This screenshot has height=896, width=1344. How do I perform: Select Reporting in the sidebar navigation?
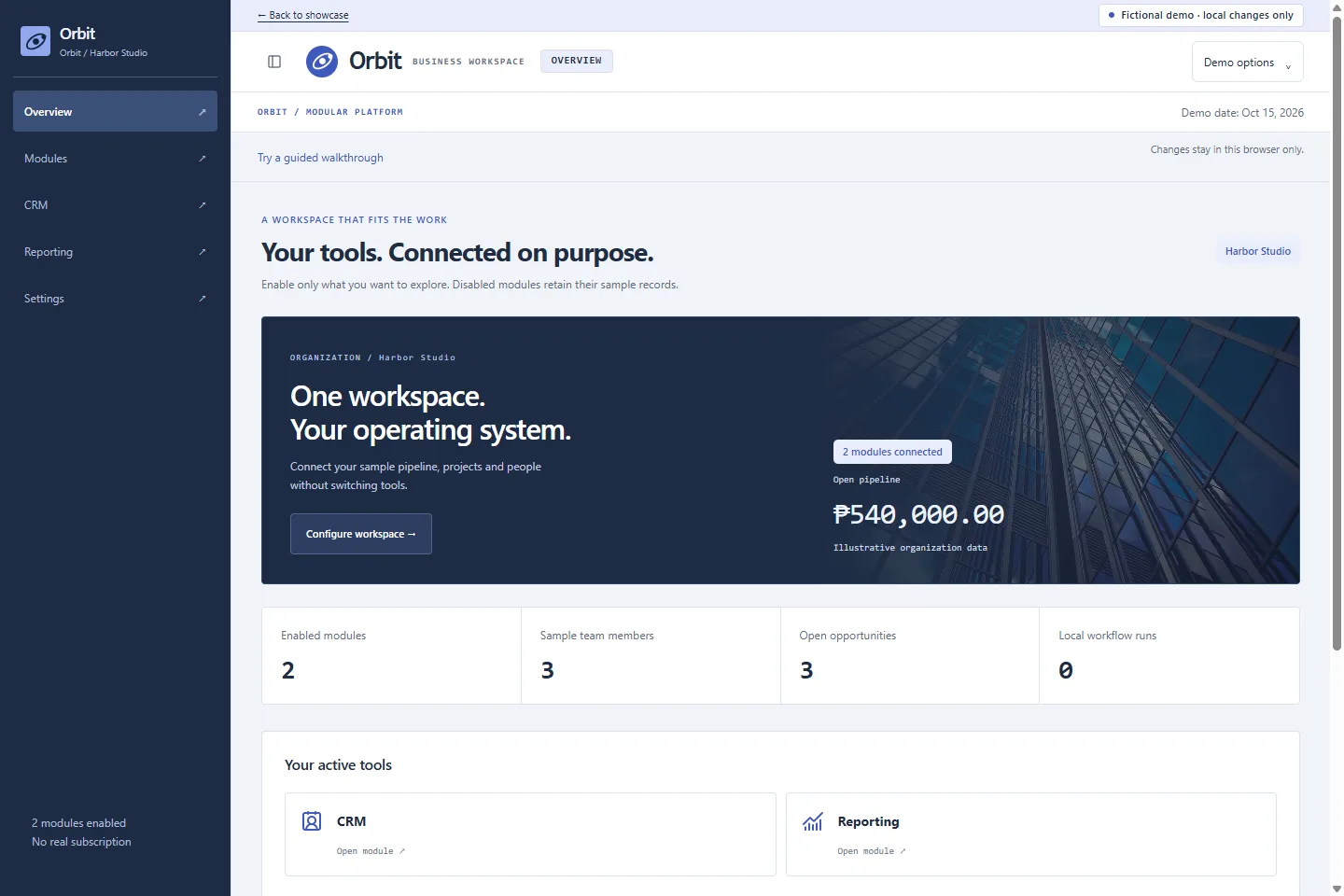tap(115, 252)
